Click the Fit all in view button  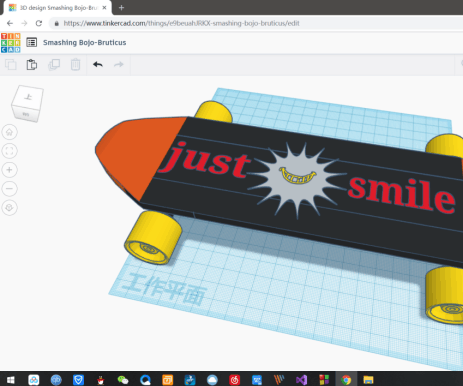(9, 151)
